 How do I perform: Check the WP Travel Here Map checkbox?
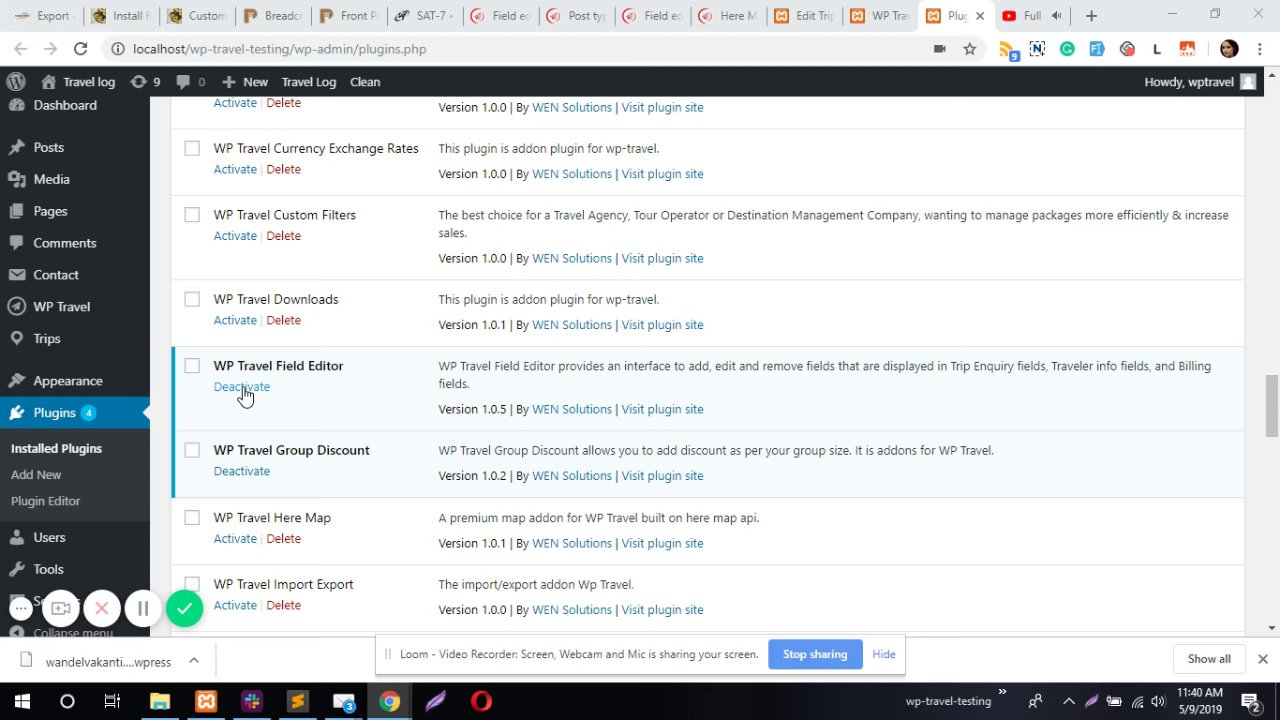point(192,518)
